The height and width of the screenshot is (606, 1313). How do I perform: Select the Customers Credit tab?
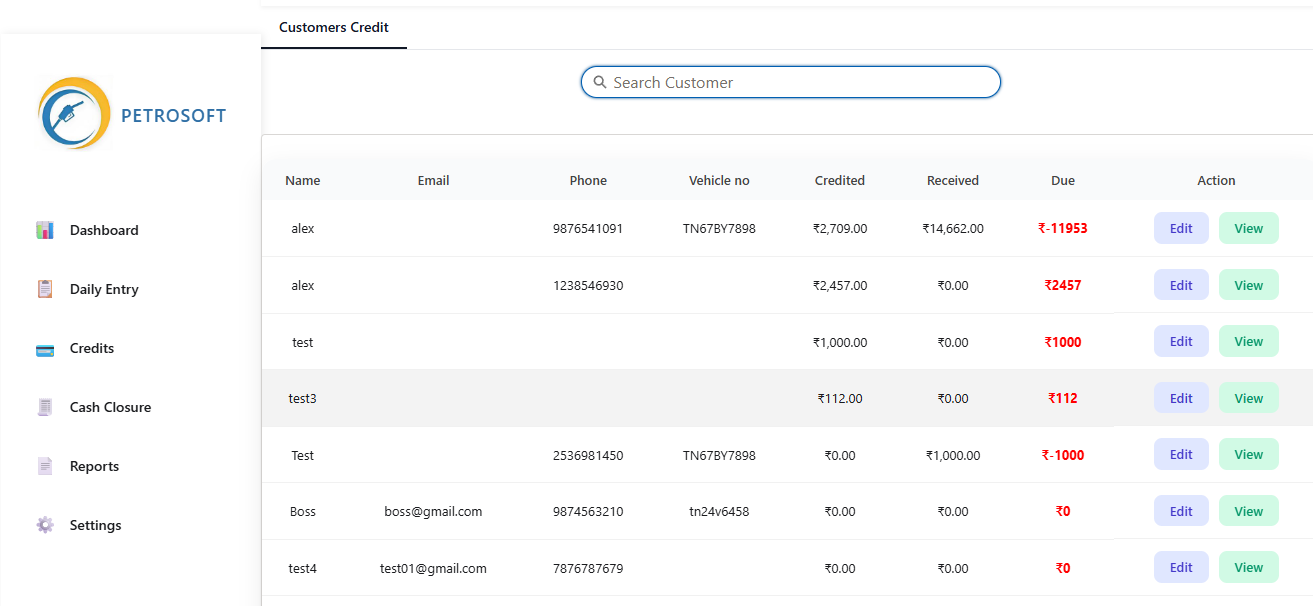(334, 27)
